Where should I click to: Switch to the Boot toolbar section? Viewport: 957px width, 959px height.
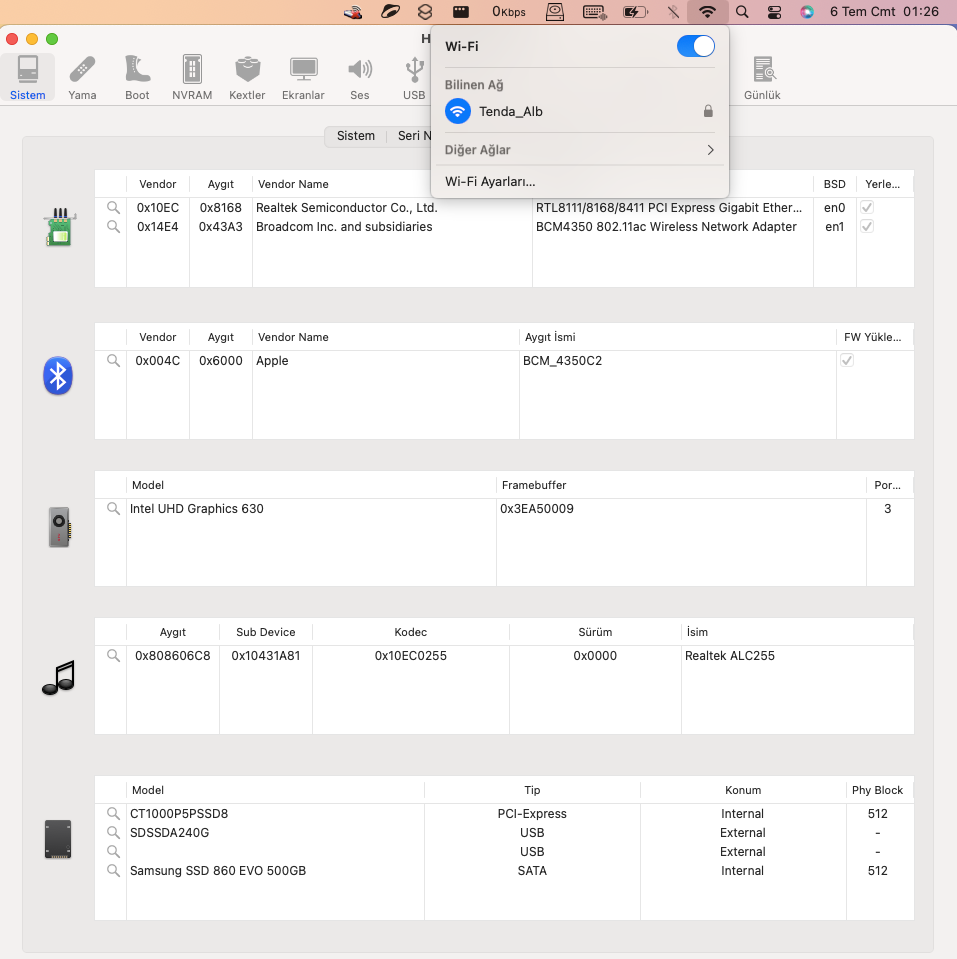pyautogui.click(x=137, y=78)
